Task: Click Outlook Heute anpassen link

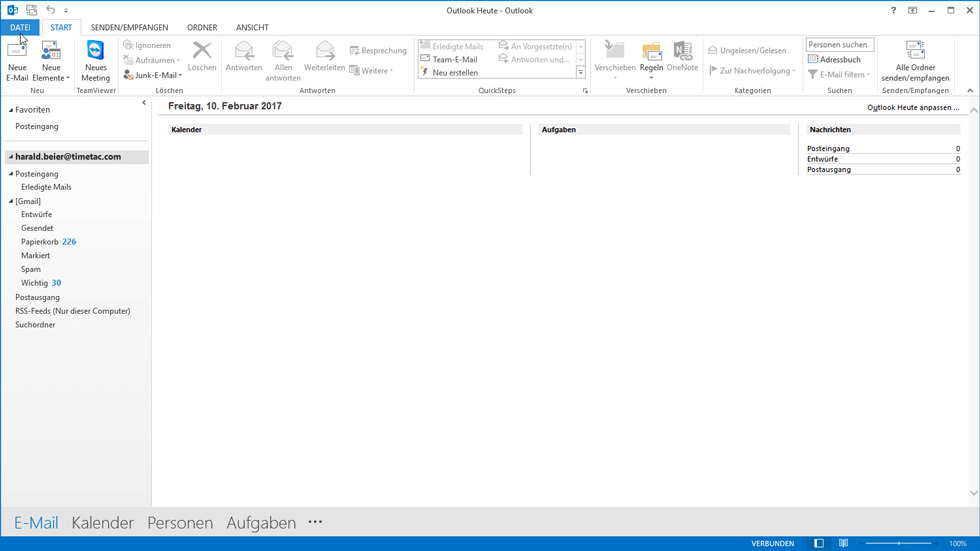Action: [x=912, y=107]
